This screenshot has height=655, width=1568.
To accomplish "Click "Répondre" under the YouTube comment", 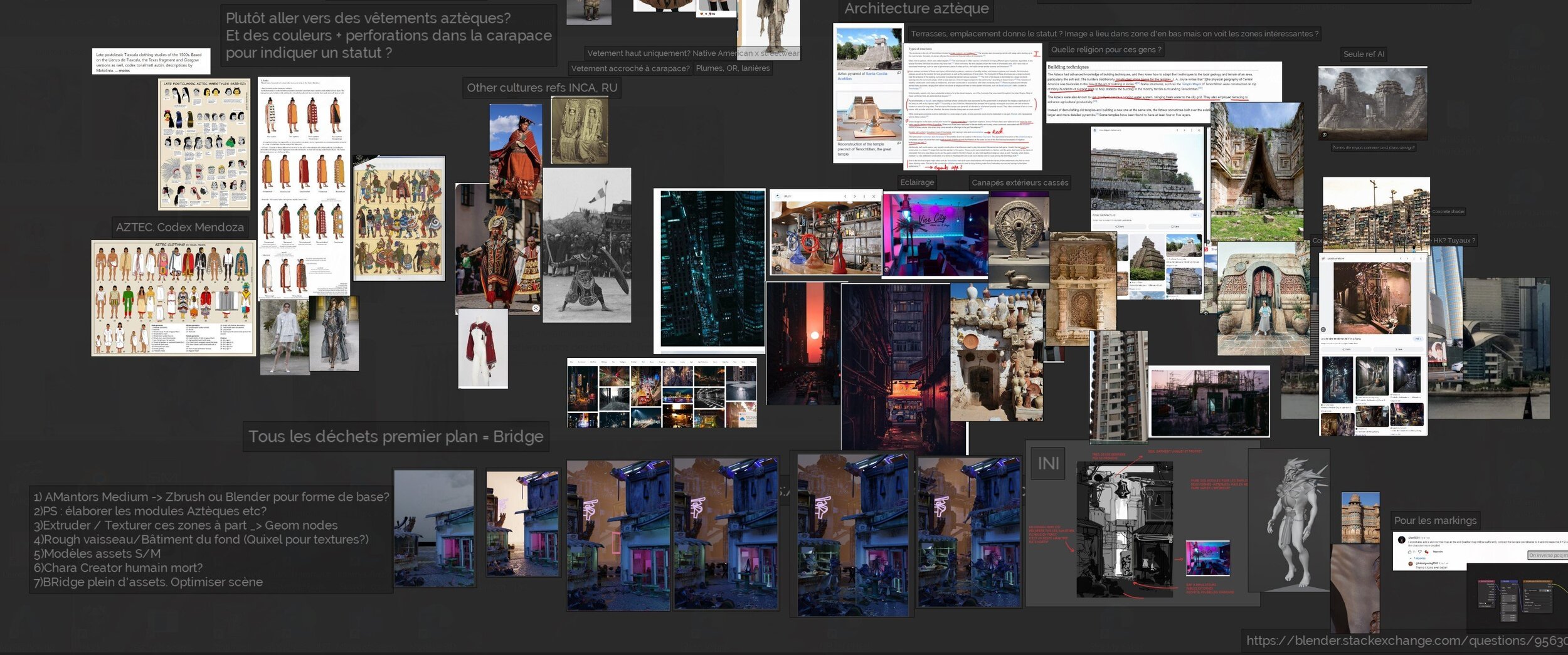I will [x=1438, y=552].
